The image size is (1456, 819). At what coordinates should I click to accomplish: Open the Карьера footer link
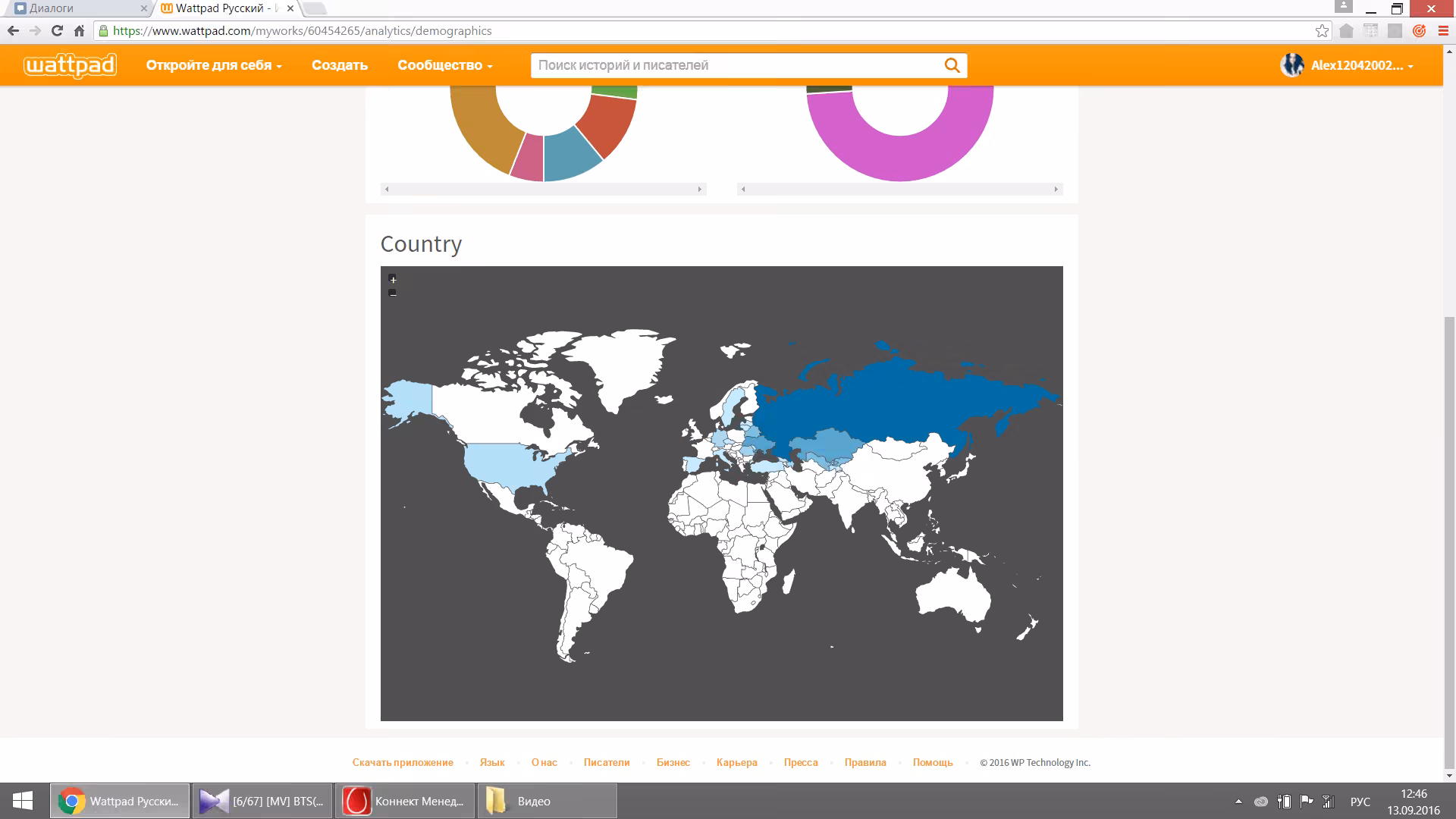point(737,763)
